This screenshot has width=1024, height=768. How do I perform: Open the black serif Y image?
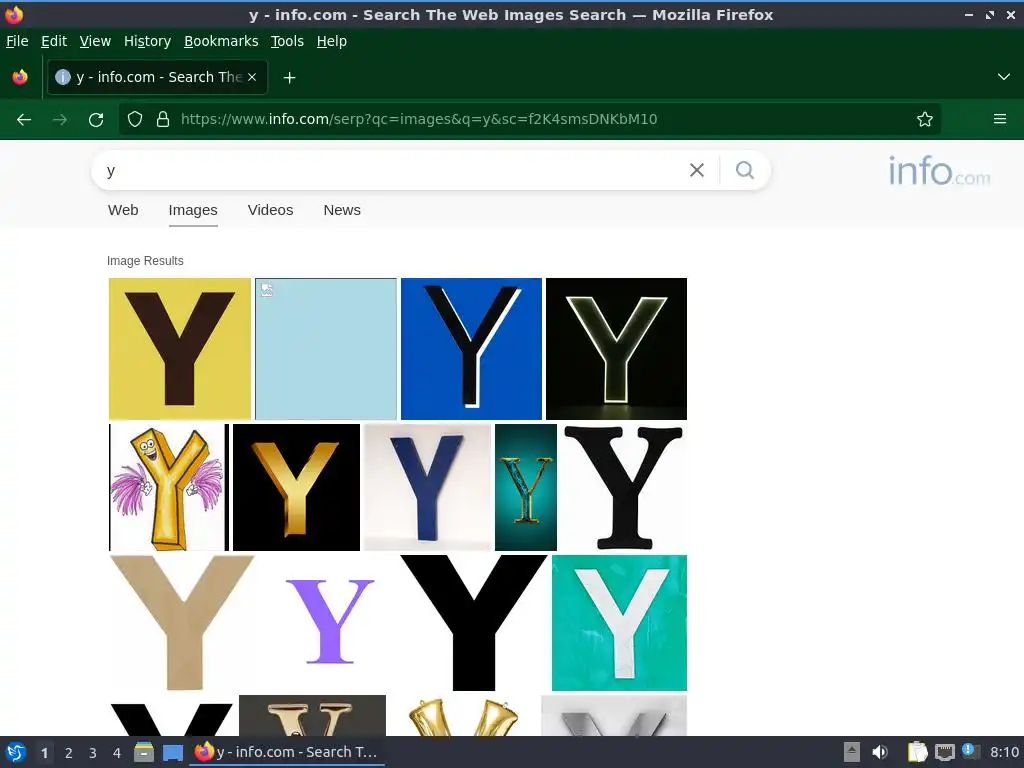(x=624, y=487)
